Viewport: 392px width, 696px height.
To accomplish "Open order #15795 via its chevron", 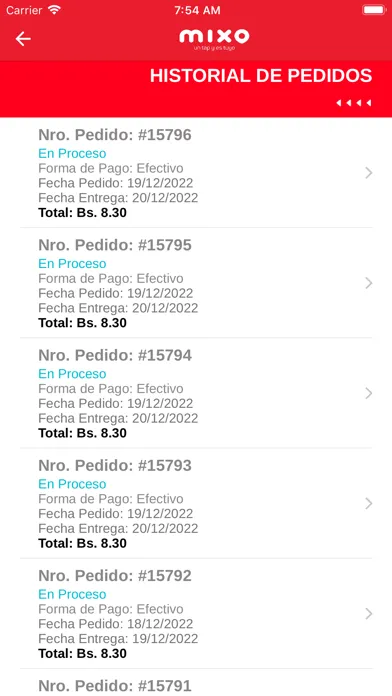I will point(368,283).
